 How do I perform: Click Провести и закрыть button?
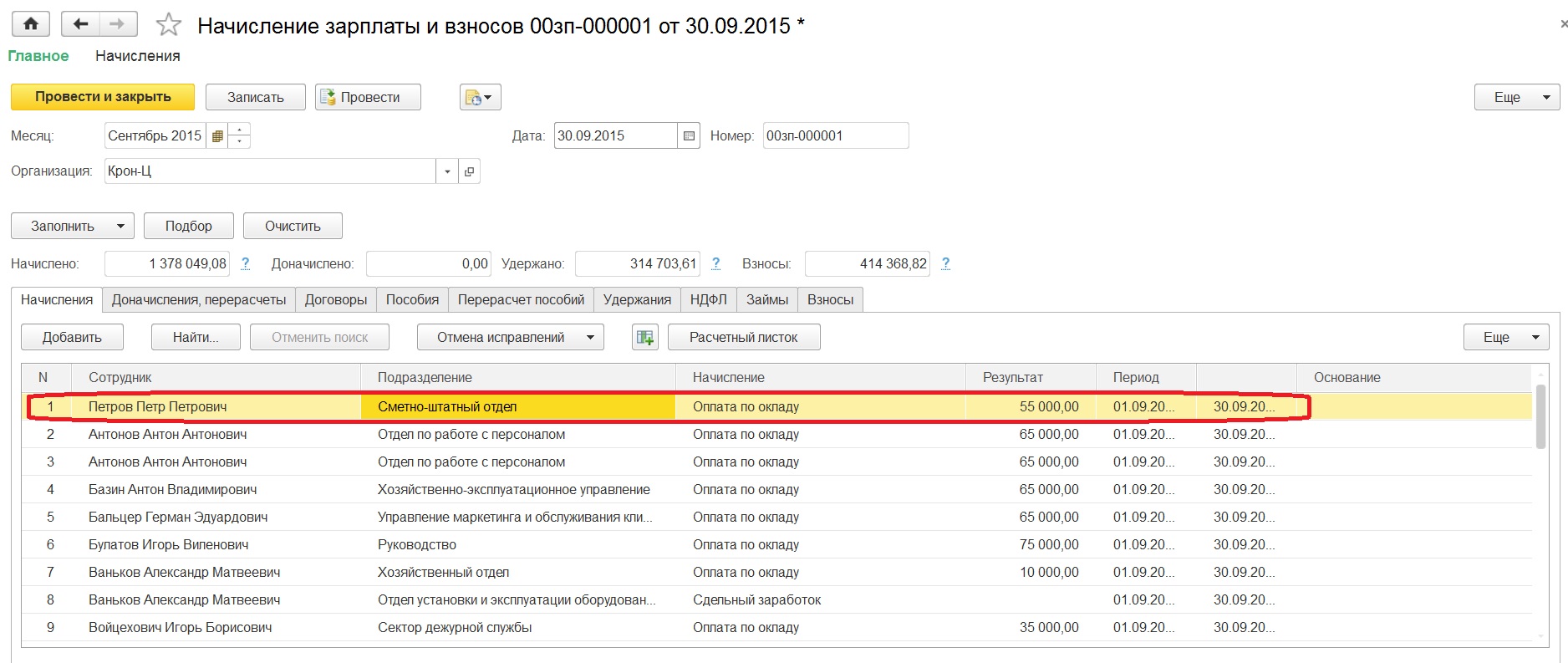[x=103, y=97]
